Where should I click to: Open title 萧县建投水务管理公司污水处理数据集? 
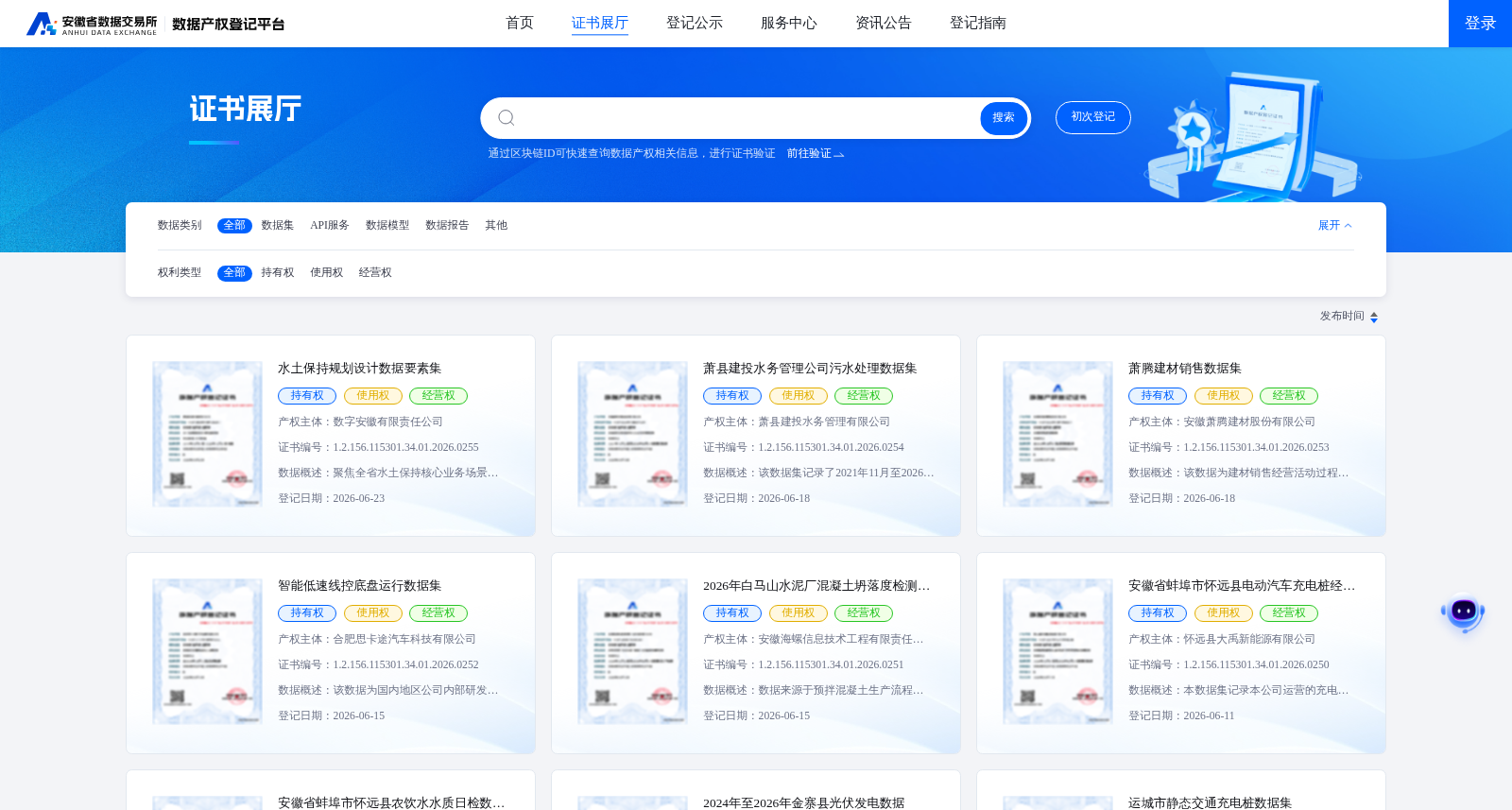click(x=810, y=369)
